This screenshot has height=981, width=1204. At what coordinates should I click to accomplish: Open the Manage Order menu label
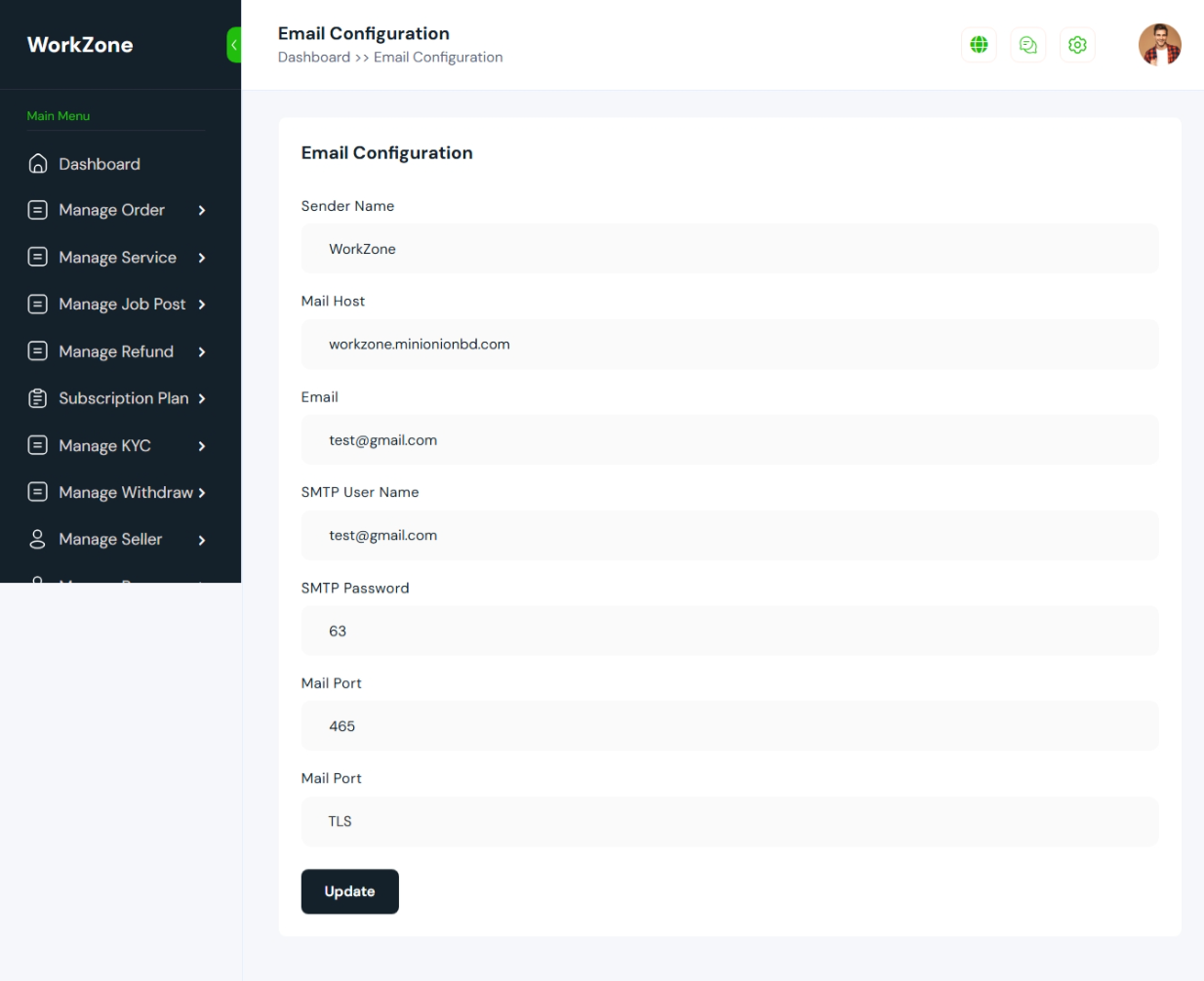(111, 210)
